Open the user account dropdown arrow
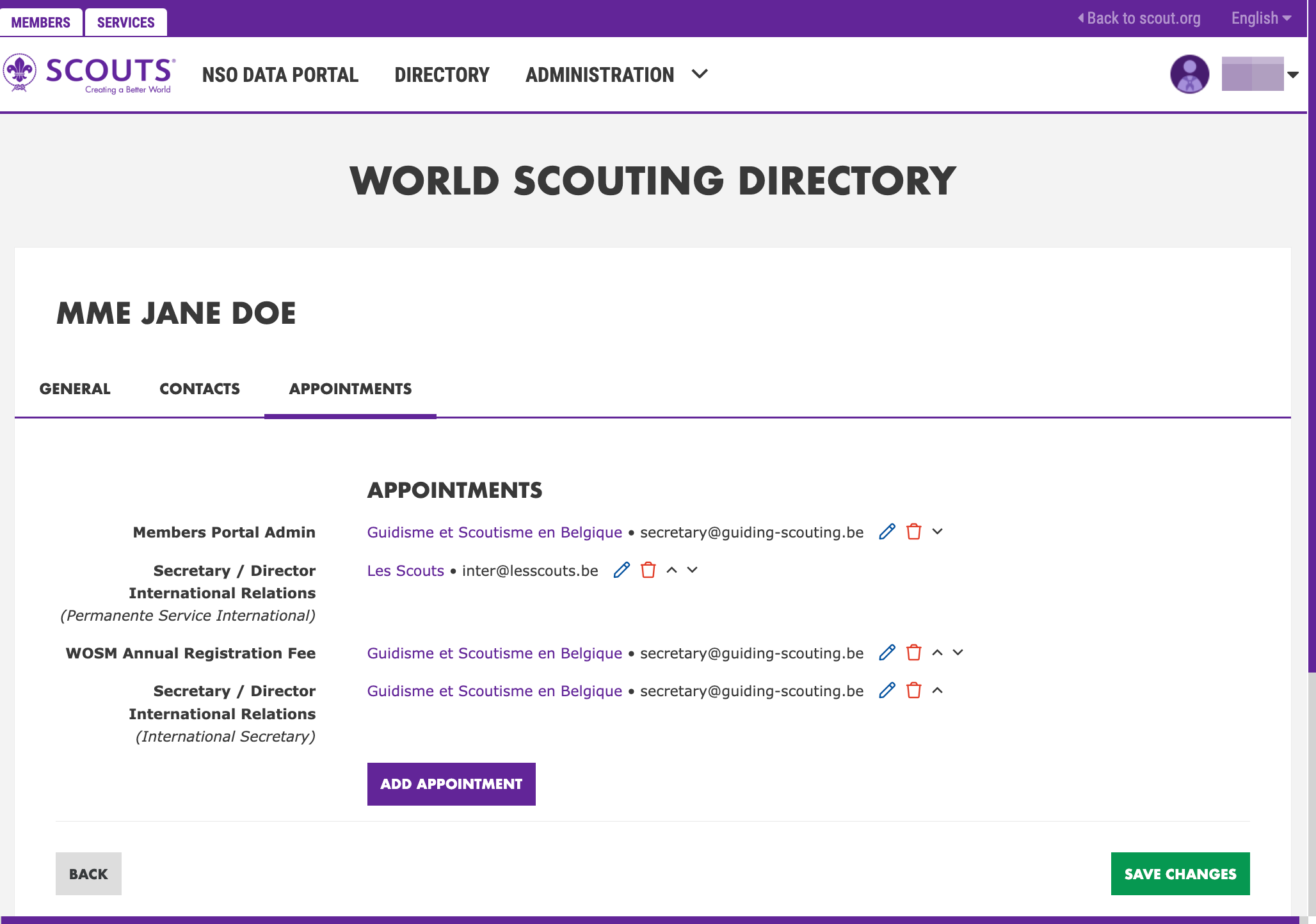This screenshot has height=924, width=1316. [x=1293, y=74]
